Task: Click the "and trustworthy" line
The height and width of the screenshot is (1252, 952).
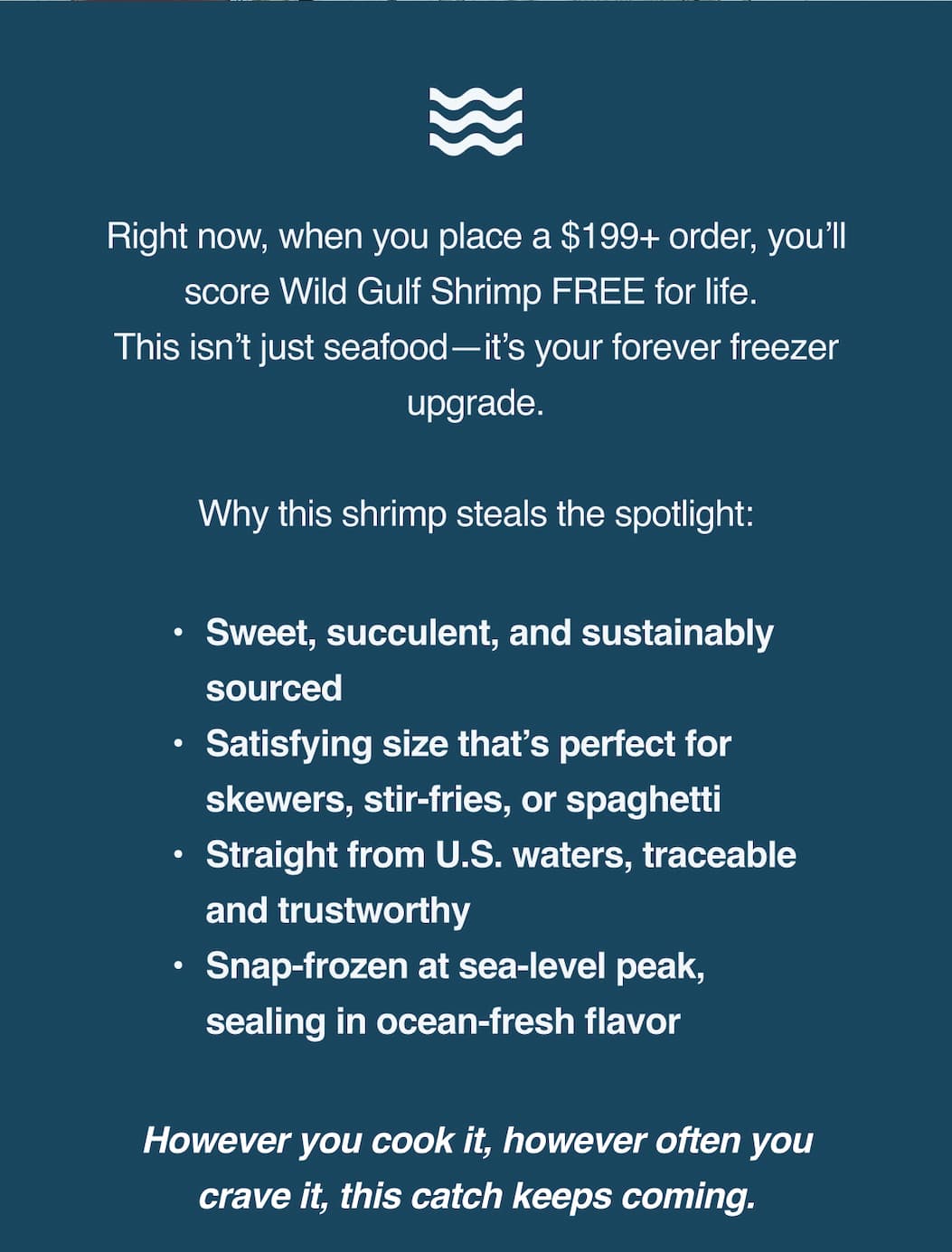Action: (337, 911)
